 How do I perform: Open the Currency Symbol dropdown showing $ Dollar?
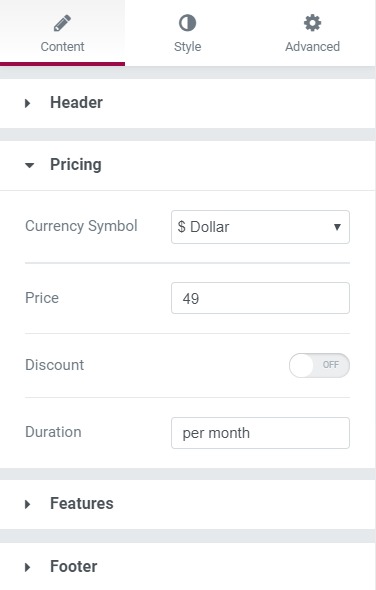tap(260, 227)
